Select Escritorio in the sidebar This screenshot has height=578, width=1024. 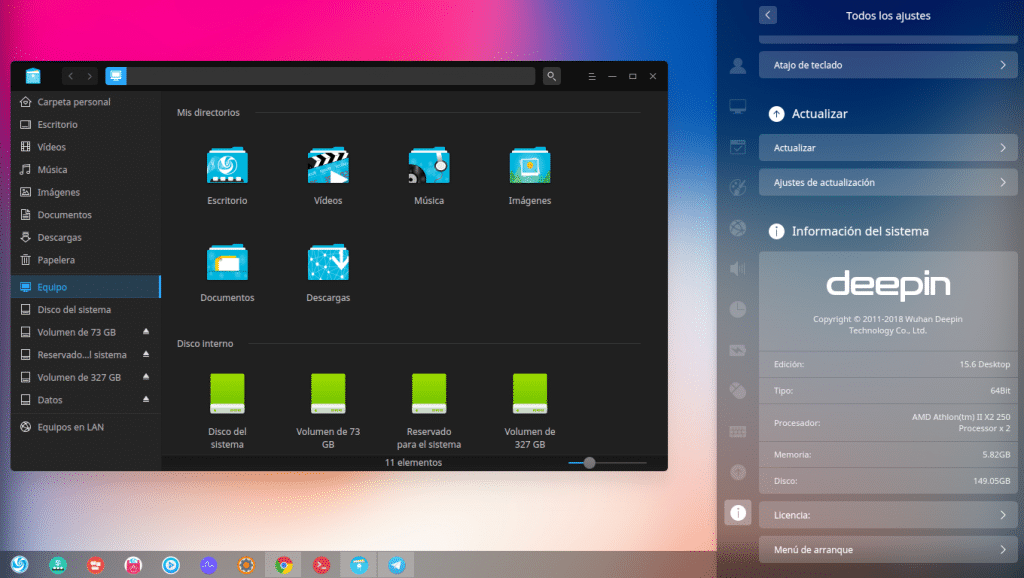click(86, 125)
